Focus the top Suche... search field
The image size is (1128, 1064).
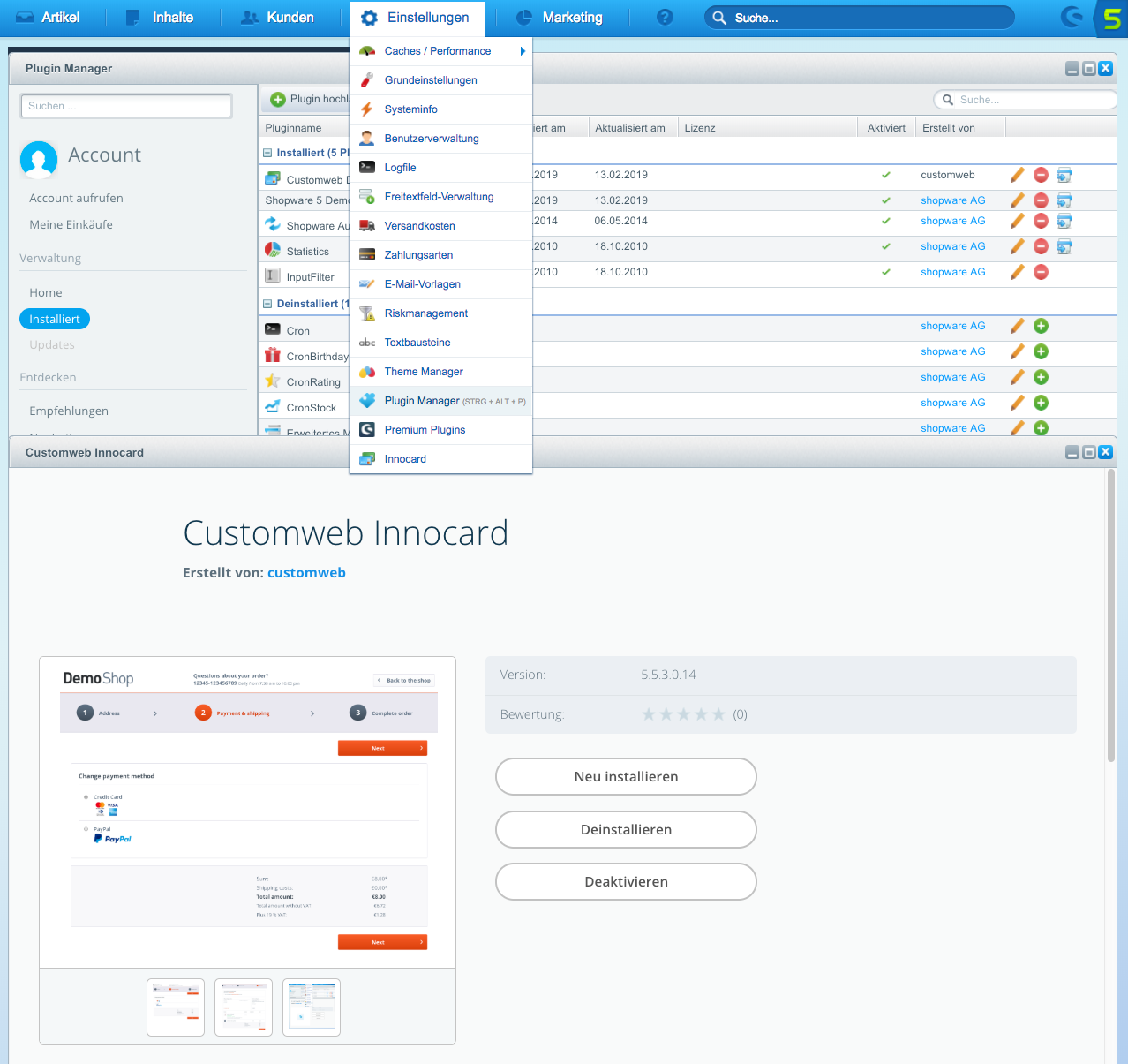click(x=859, y=18)
